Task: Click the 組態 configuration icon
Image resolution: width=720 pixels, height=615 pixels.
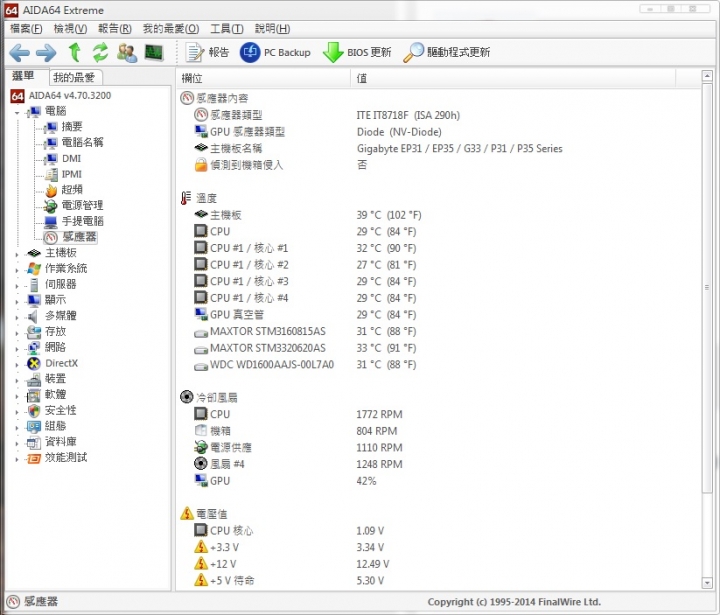Action: point(34,426)
